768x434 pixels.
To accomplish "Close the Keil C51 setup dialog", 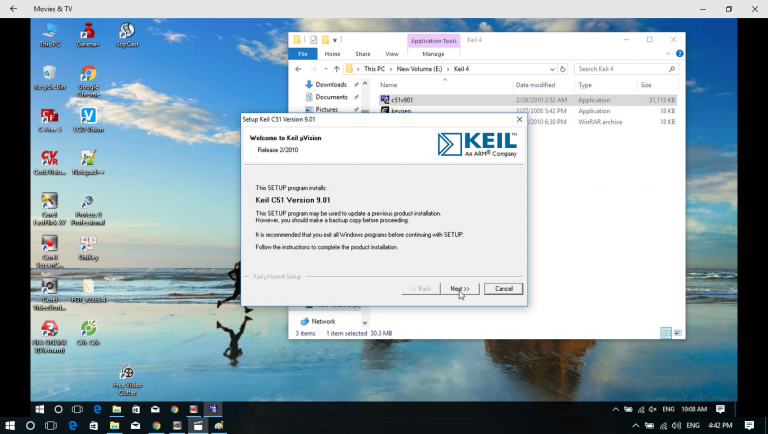I will click(x=519, y=119).
